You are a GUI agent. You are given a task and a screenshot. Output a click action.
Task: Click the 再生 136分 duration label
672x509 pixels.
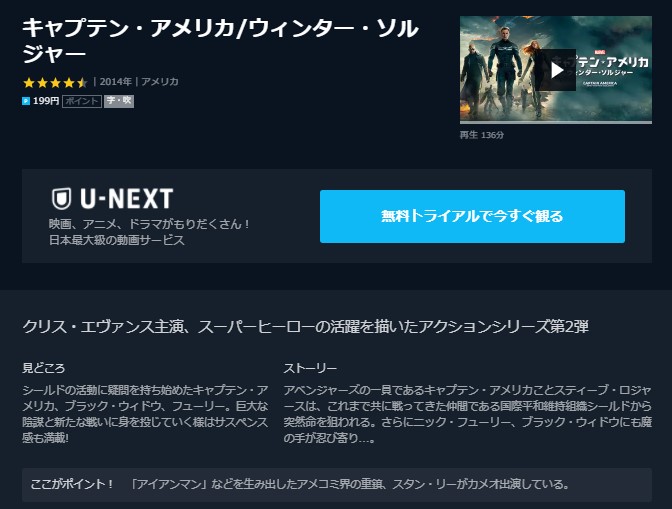[x=482, y=135]
